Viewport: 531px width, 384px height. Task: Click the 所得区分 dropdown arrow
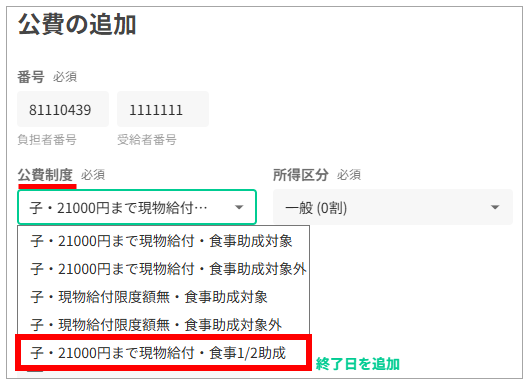(x=495, y=207)
